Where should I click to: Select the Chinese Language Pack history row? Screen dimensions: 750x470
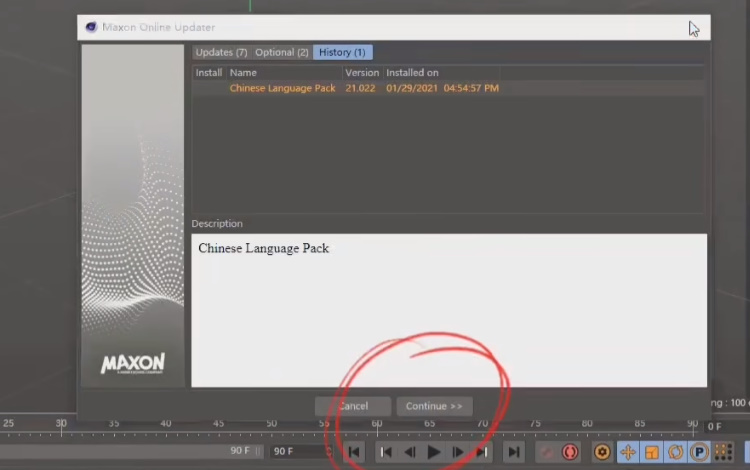pyautogui.click(x=448, y=88)
